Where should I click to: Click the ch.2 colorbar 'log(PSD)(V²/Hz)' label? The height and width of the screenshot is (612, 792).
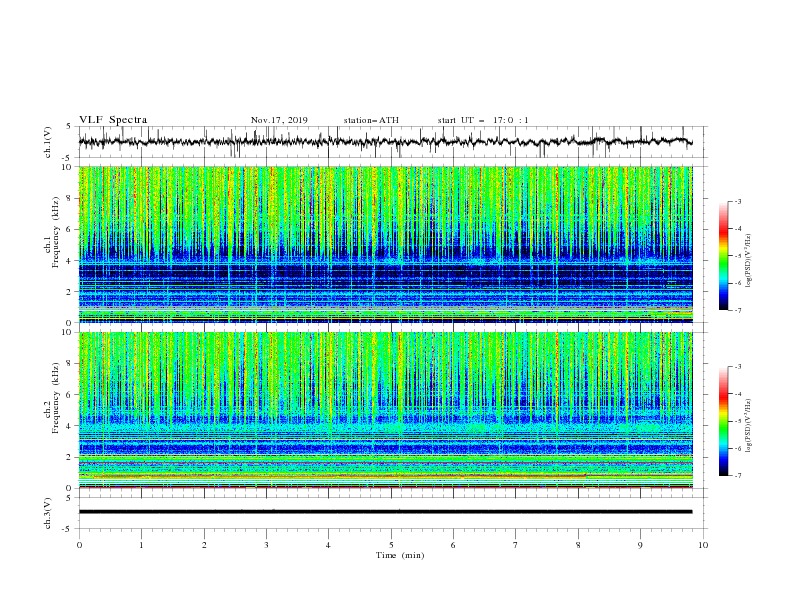(749, 426)
